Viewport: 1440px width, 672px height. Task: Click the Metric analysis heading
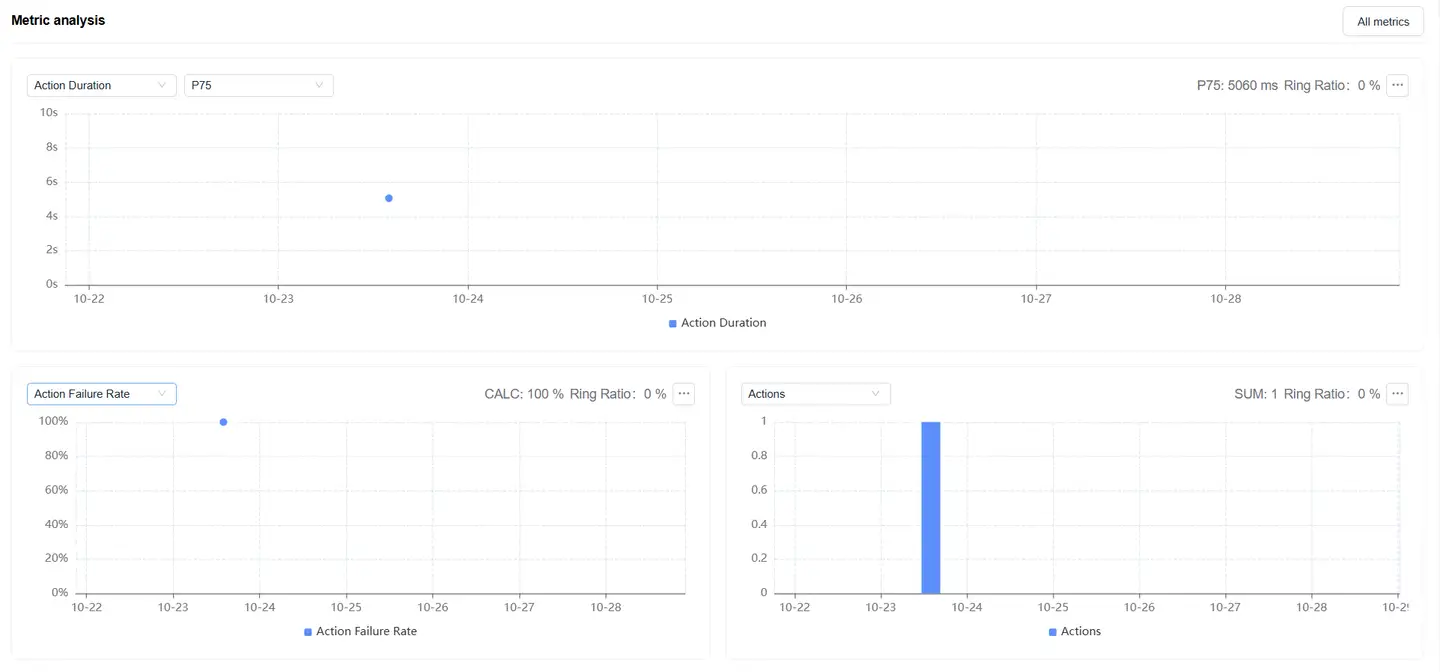pos(58,20)
